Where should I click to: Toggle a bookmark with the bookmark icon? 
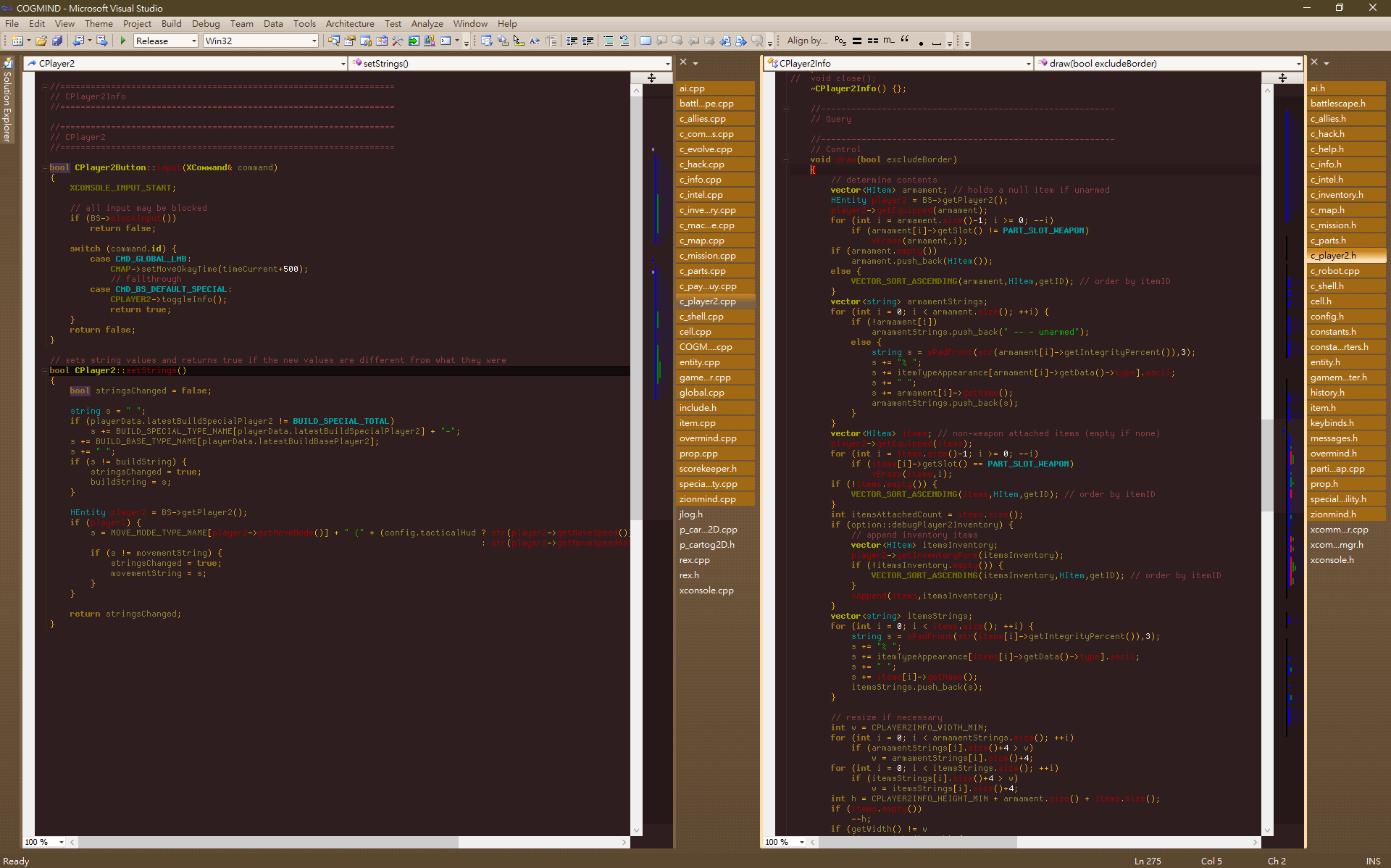646,41
